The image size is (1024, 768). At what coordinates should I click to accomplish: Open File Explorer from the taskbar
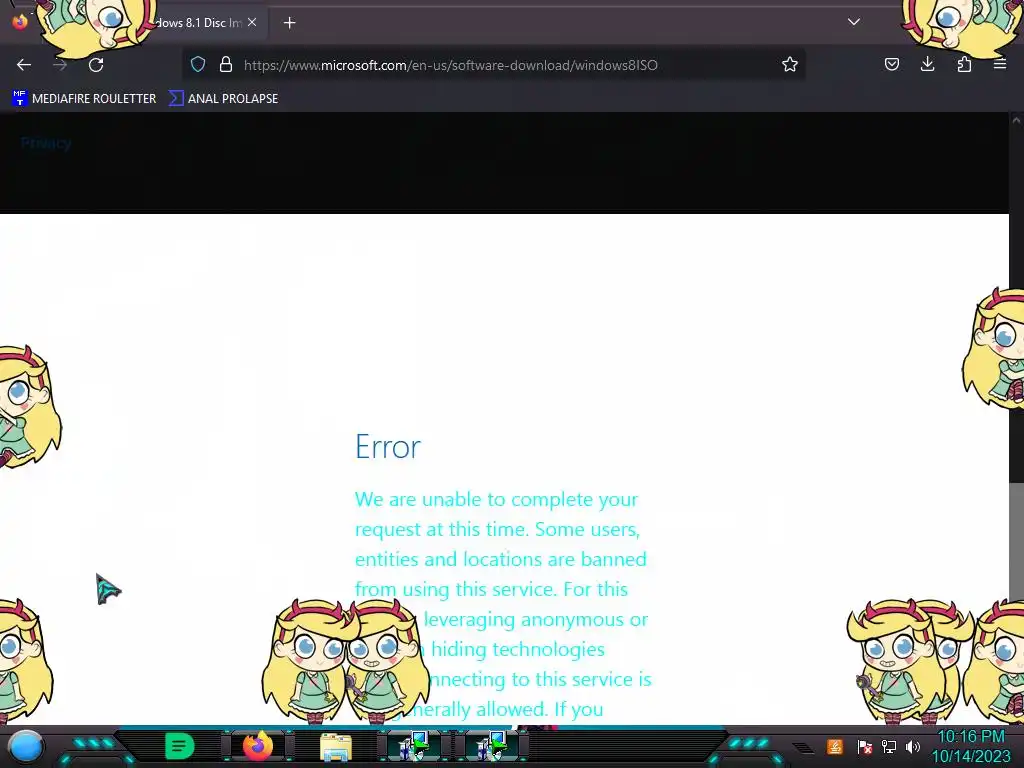(x=336, y=747)
